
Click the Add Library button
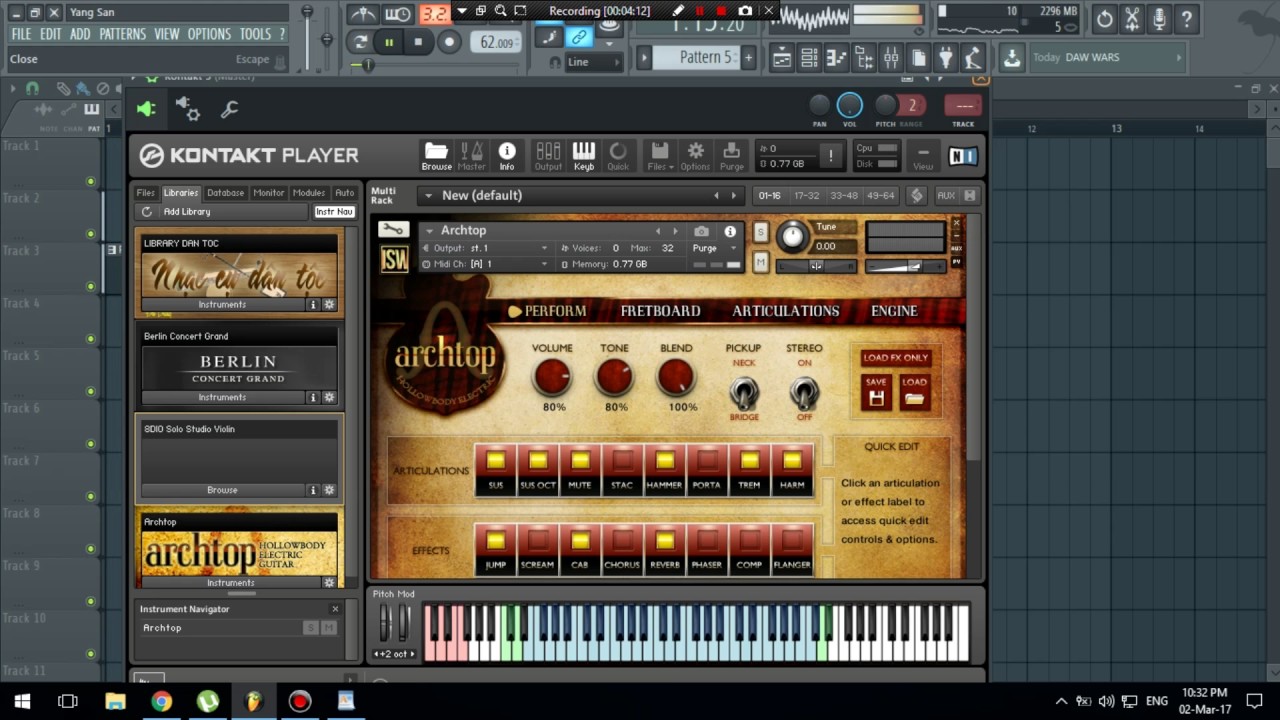(187, 212)
